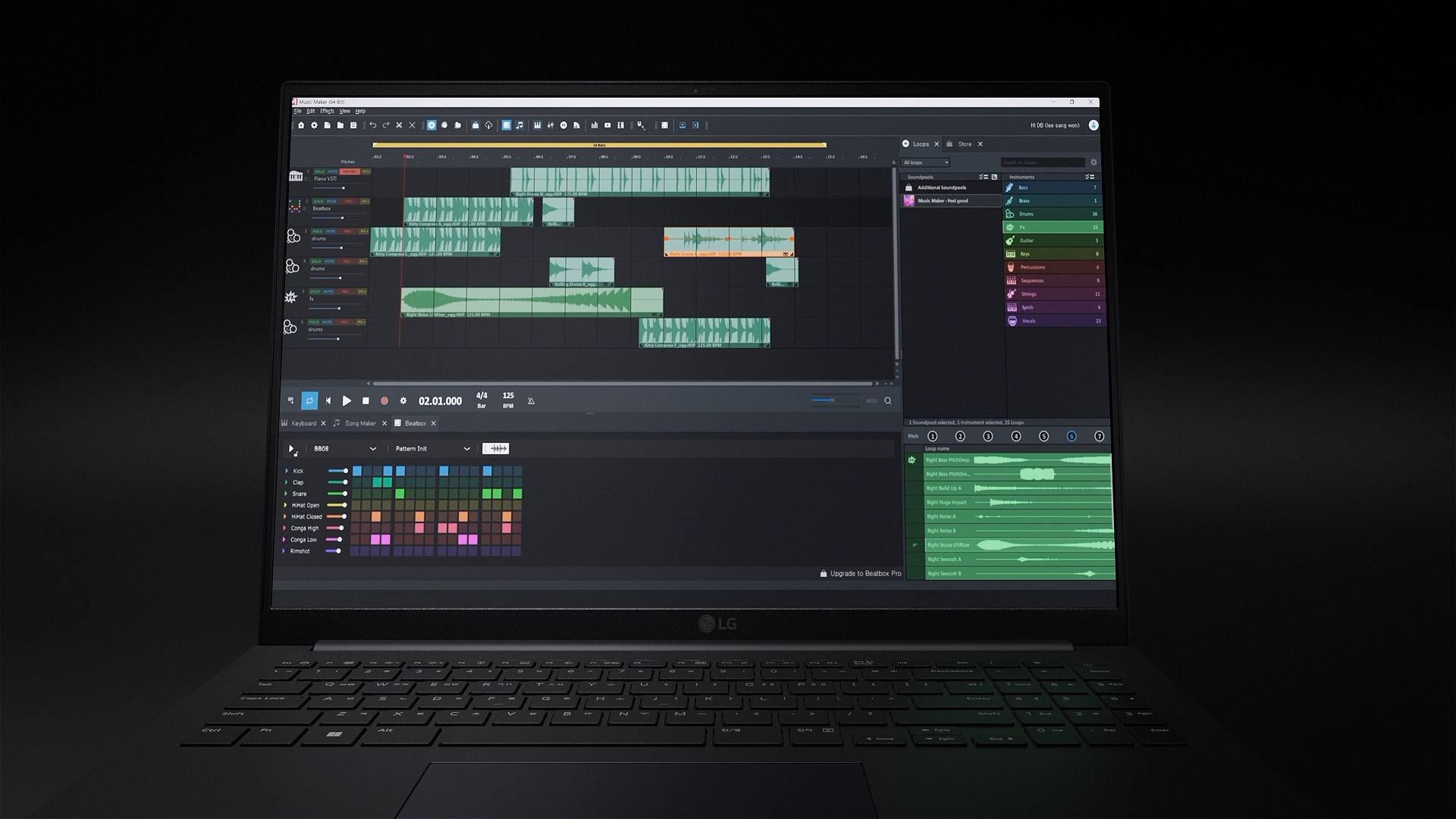The image size is (1456, 819).
Task: Open the View menu
Action: tap(345, 111)
